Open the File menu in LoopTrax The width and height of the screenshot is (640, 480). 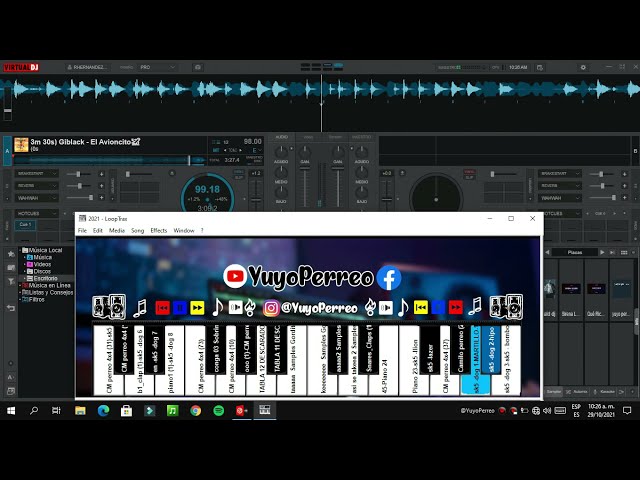coord(82,231)
